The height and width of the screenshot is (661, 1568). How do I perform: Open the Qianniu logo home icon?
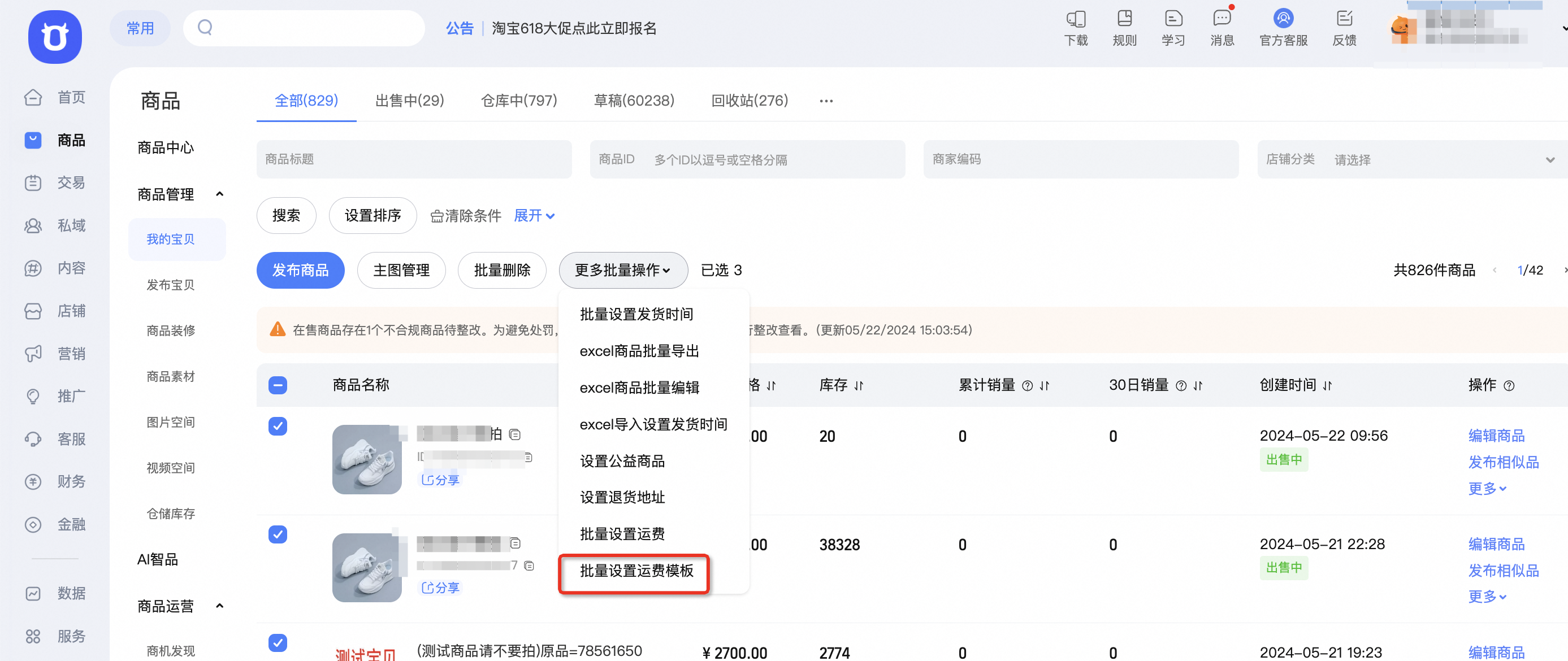[55, 37]
